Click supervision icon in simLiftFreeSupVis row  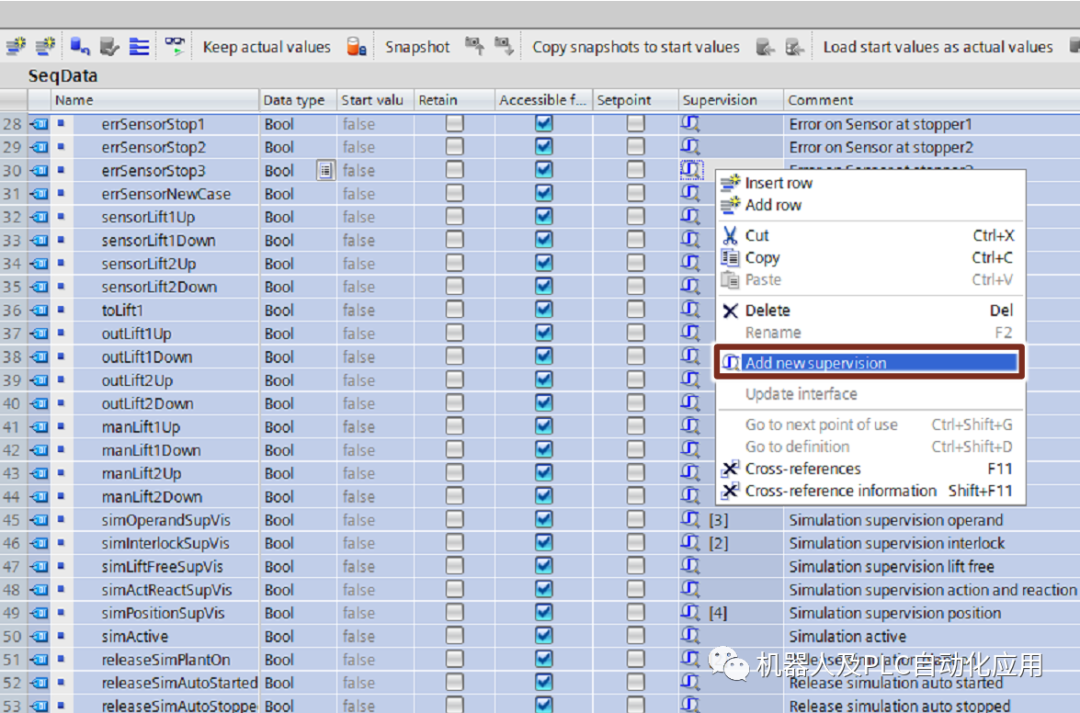(690, 566)
